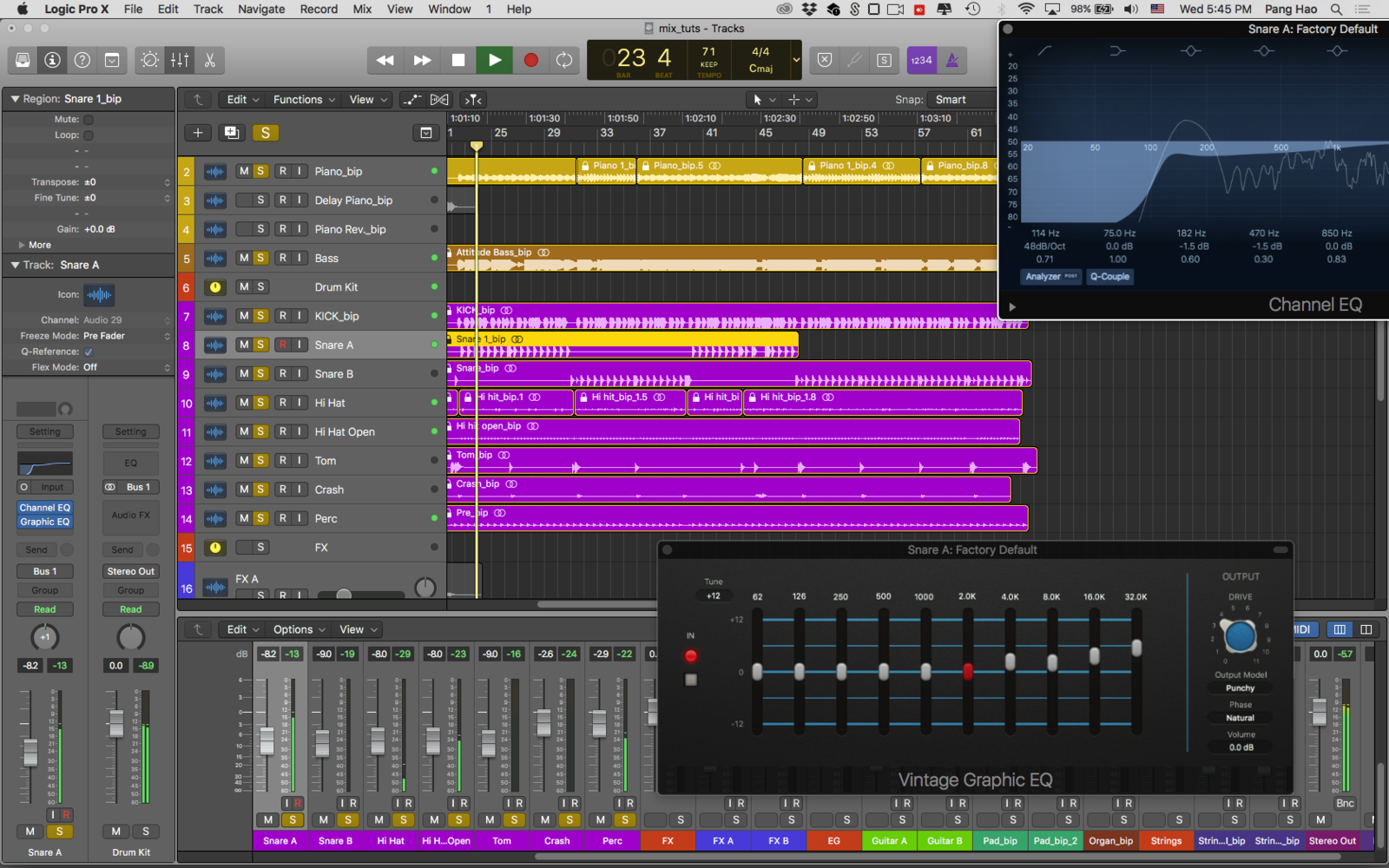Screen dimensions: 1389x868
Task: Click the red IN button of Graphic EQ
Action: (691, 655)
